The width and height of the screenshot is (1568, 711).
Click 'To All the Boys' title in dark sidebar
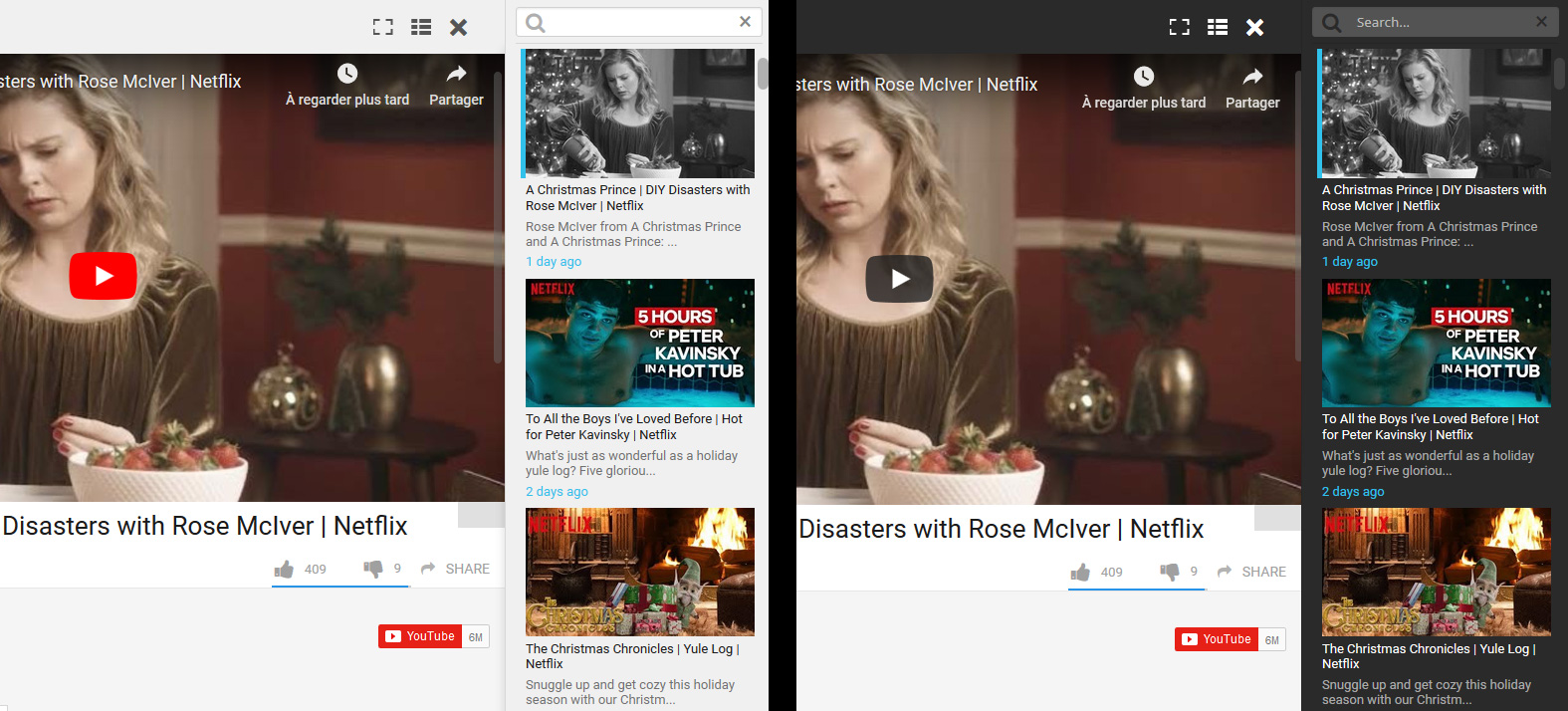click(x=1431, y=426)
